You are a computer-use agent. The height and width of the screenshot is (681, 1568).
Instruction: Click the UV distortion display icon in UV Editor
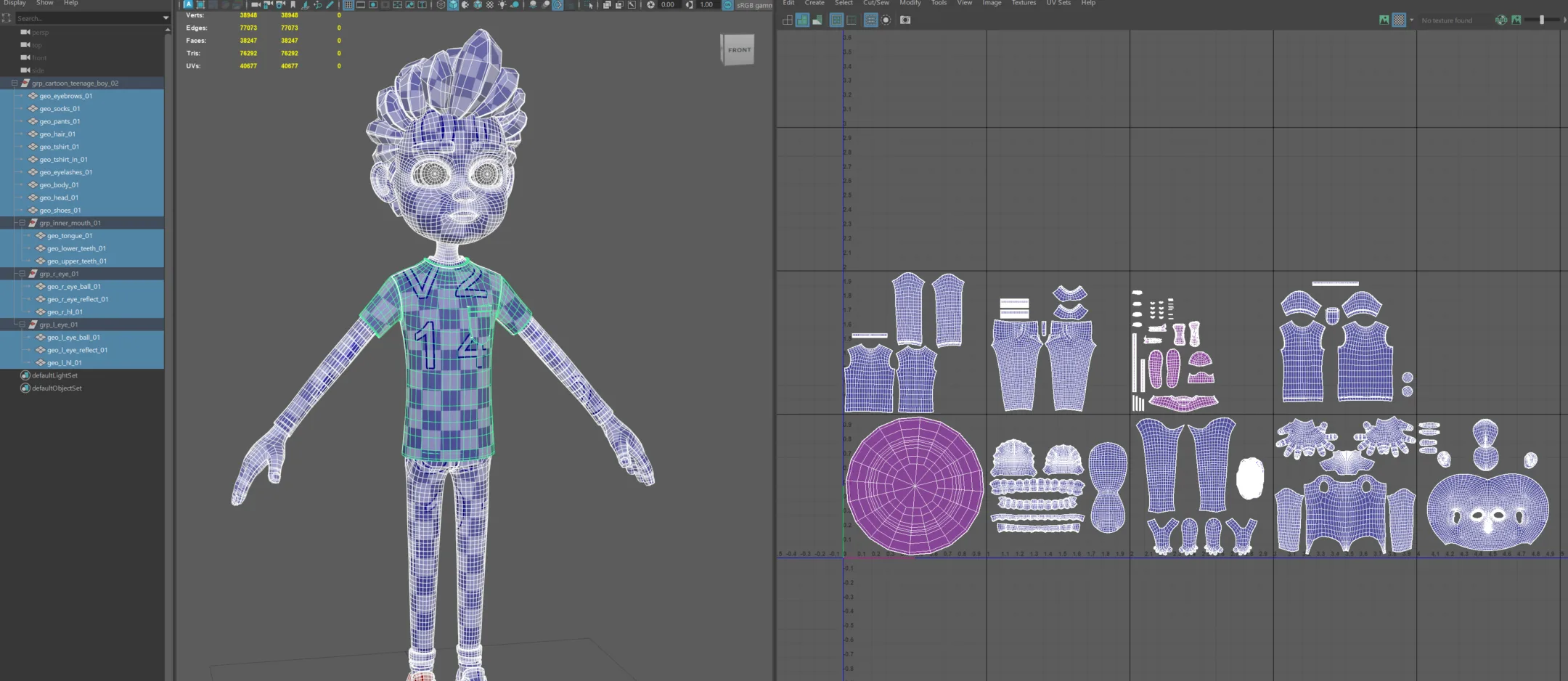(817, 20)
